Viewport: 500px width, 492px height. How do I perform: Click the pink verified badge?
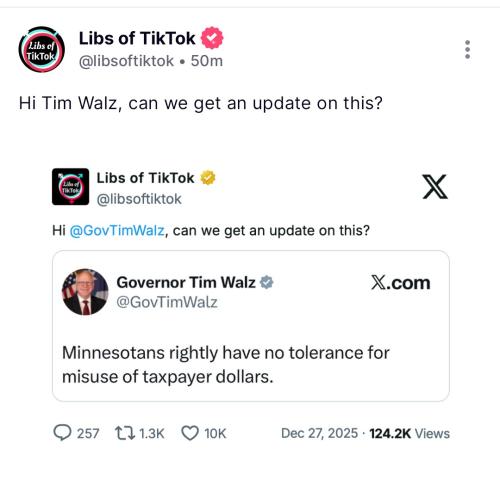212,38
